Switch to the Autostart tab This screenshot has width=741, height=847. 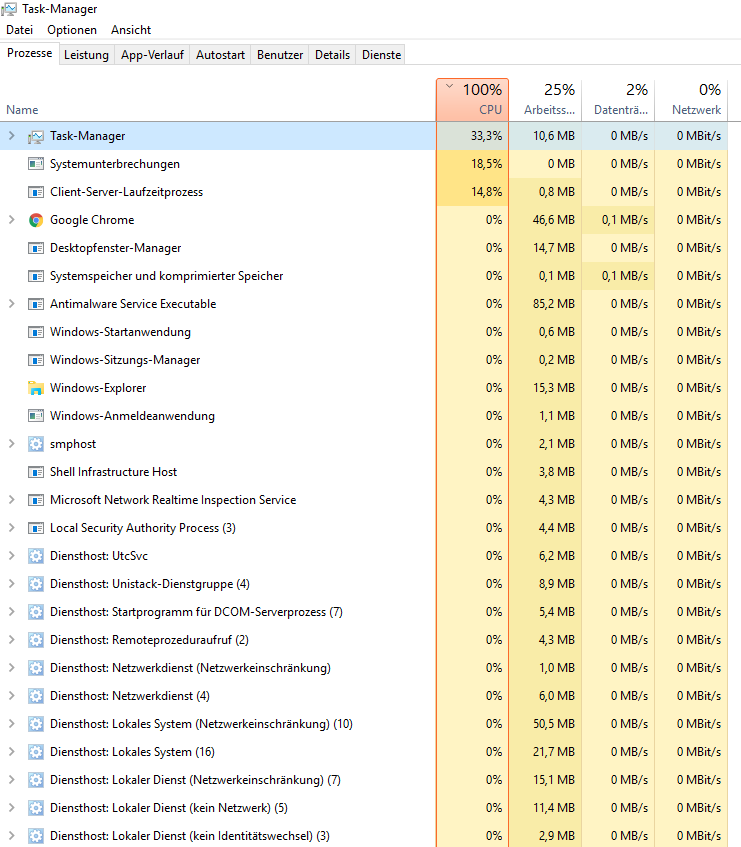(x=220, y=55)
